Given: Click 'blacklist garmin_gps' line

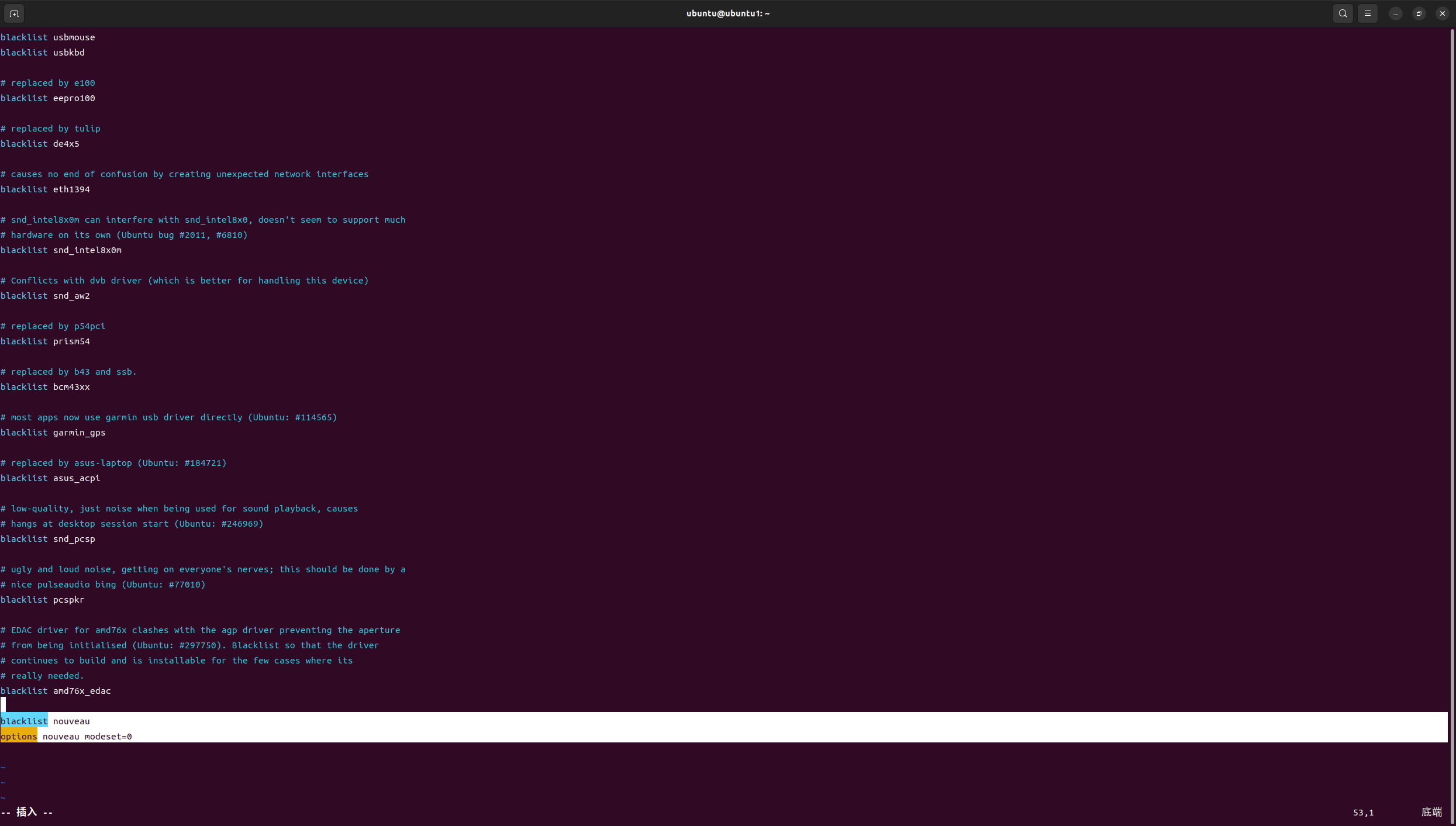Looking at the screenshot, I should click(x=53, y=433).
